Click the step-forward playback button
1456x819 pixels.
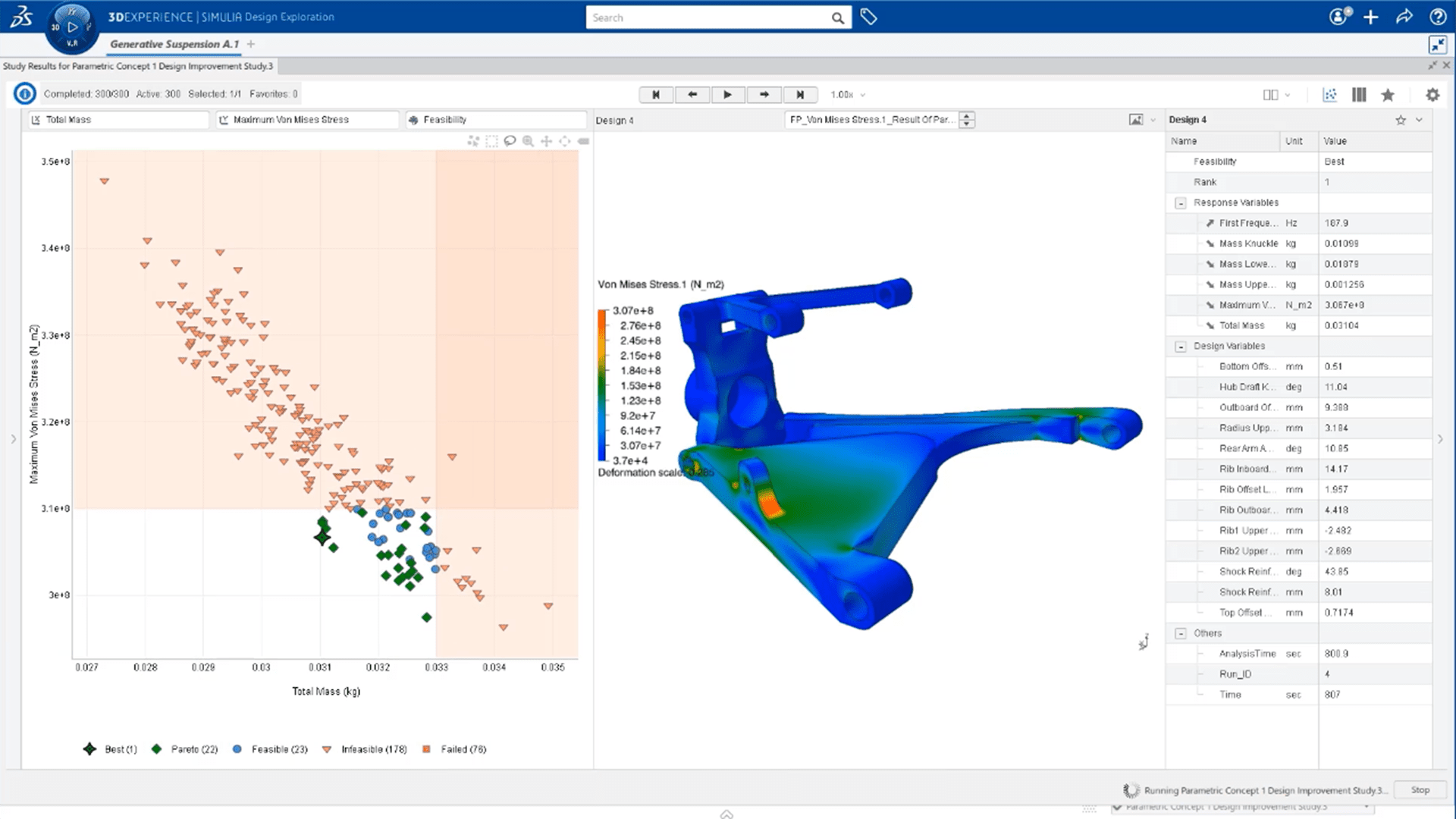[764, 94]
